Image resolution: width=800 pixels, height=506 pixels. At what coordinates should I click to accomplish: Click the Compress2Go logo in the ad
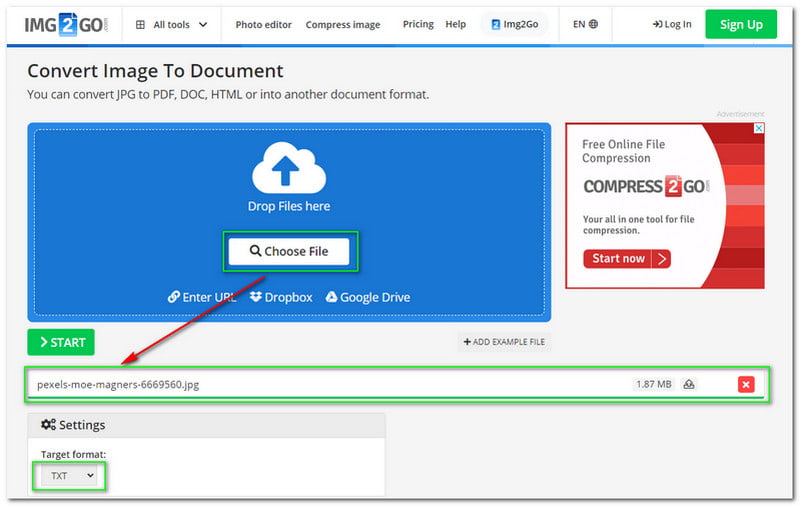pos(646,187)
